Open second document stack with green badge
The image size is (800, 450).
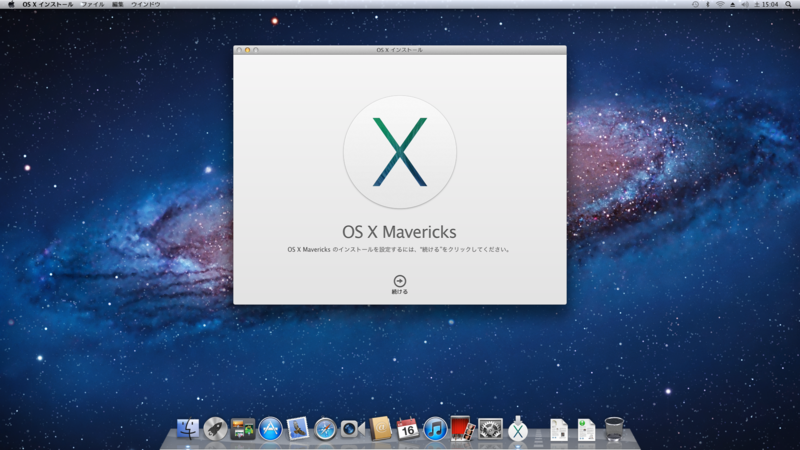click(x=586, y=430)
